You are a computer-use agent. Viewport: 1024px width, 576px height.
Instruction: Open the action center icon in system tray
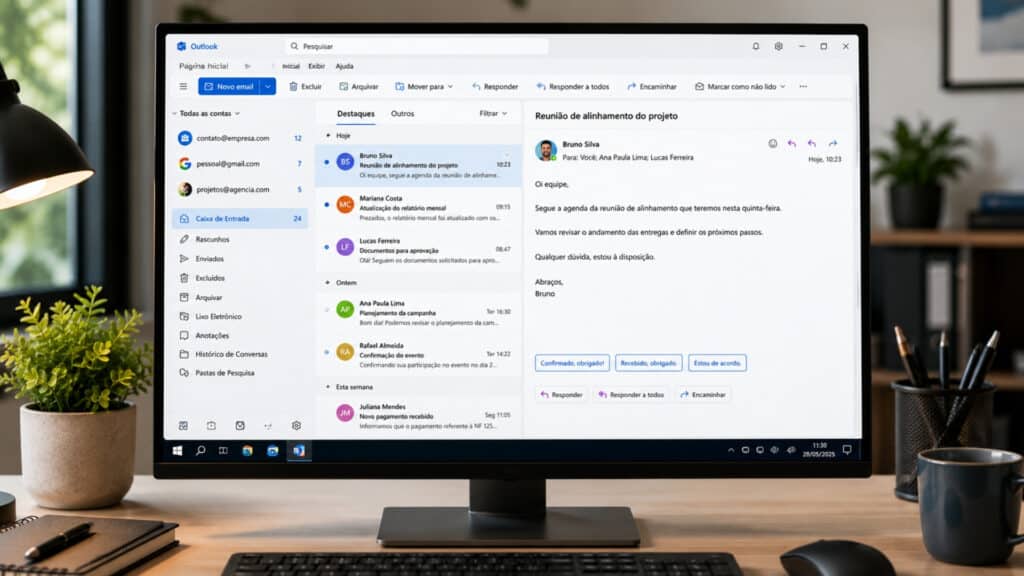pyautogui.click(x=847, y=450)
